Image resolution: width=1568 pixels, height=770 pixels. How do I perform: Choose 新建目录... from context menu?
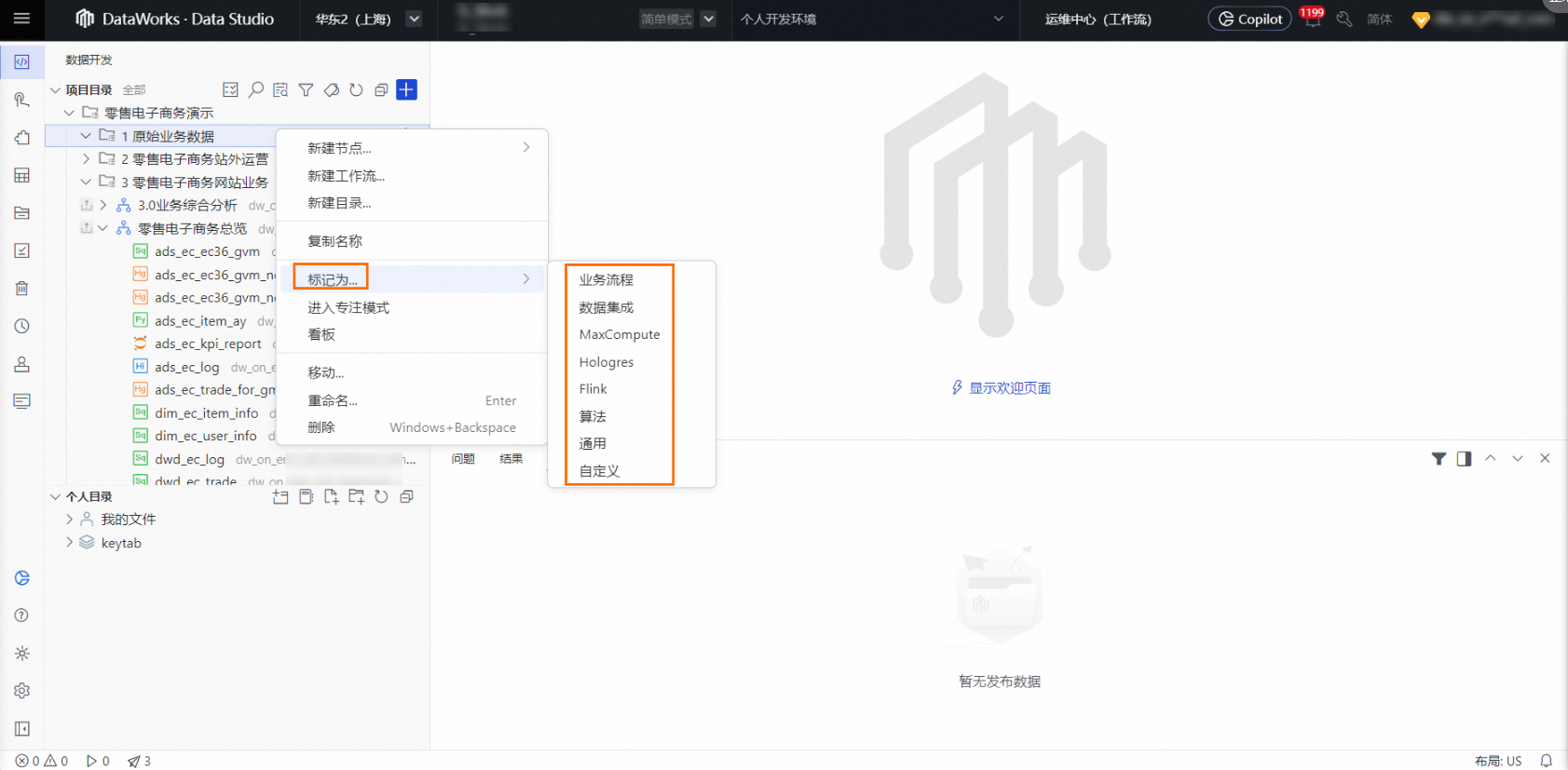point(412,203)
